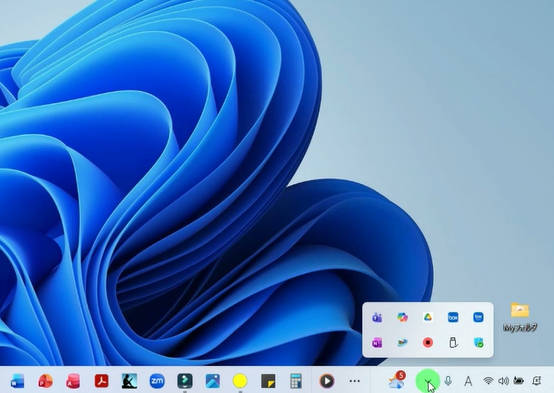Open Microsoft Teams in hidden icons tray
Screen dimensions: 554x393
377,317
